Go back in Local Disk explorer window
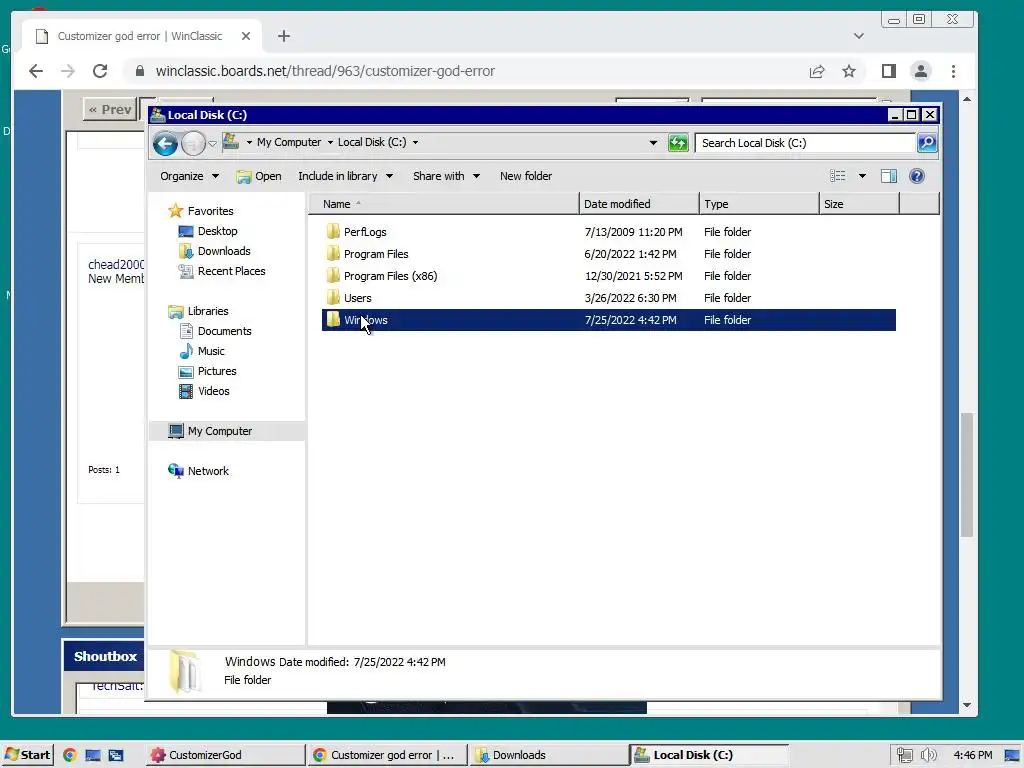The height and width of the screenshot is (768, 1024). pyautogui.click(x=165, y=143)
